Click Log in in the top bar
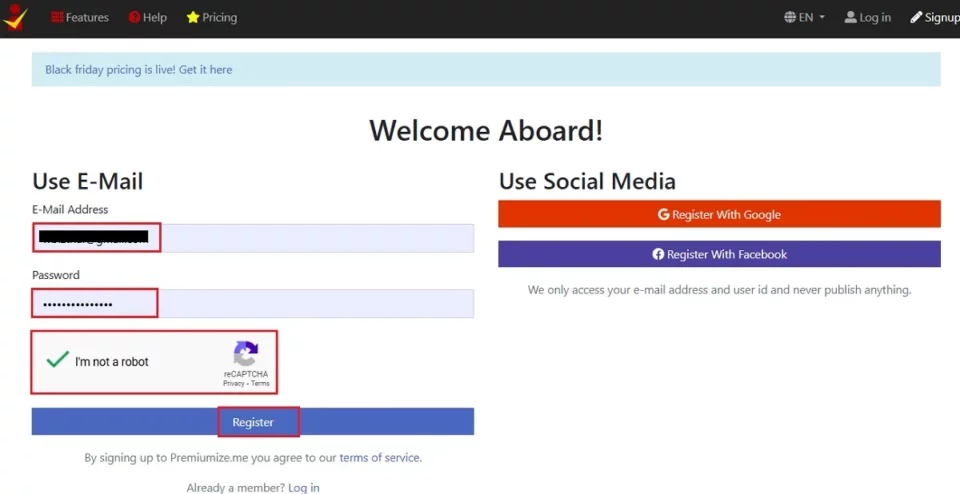 (868, 18)
